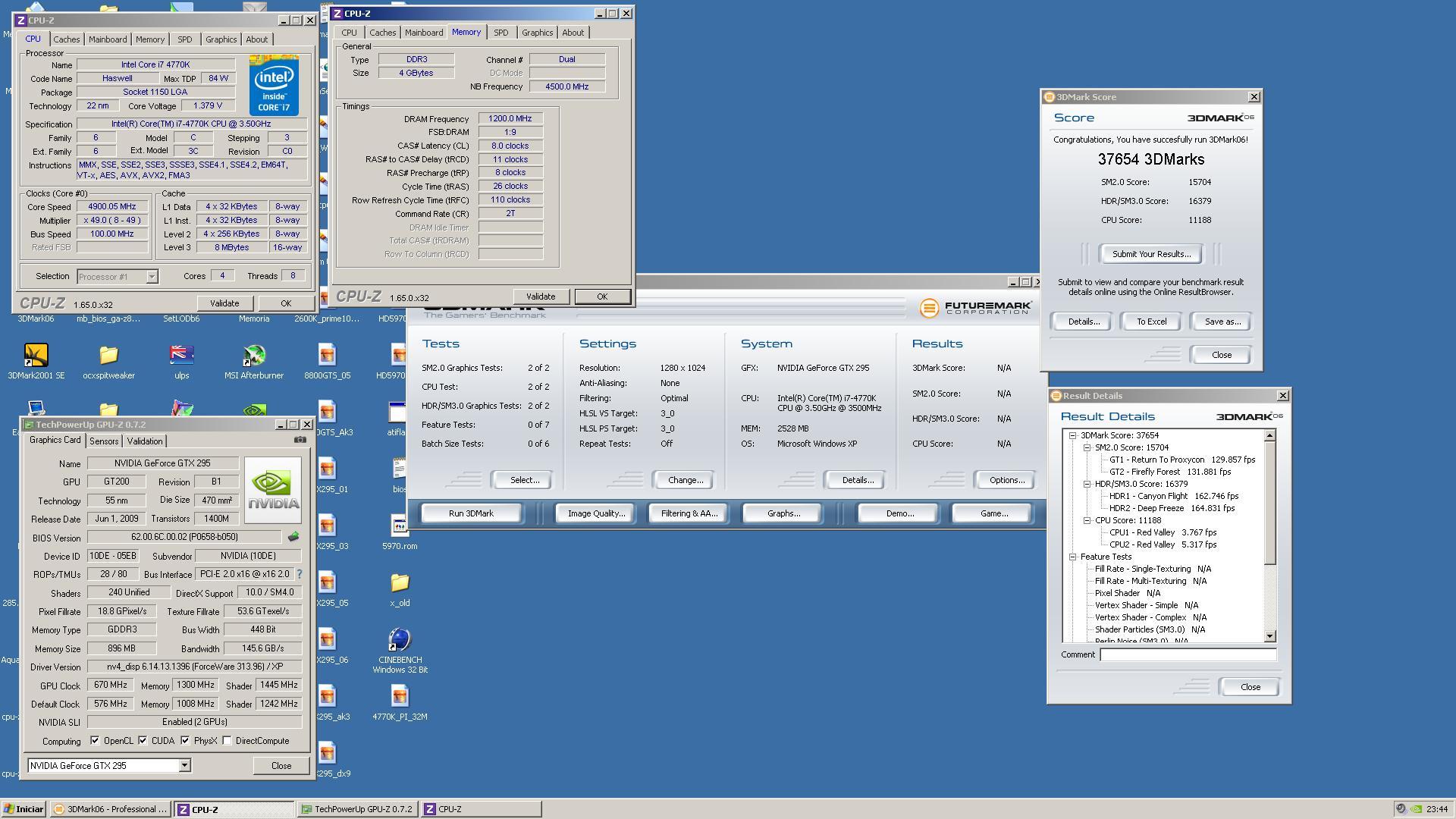Click Graphs button in 3DMark06
The height and width of the screenshot is (819, 1456).
click(783, 513)
